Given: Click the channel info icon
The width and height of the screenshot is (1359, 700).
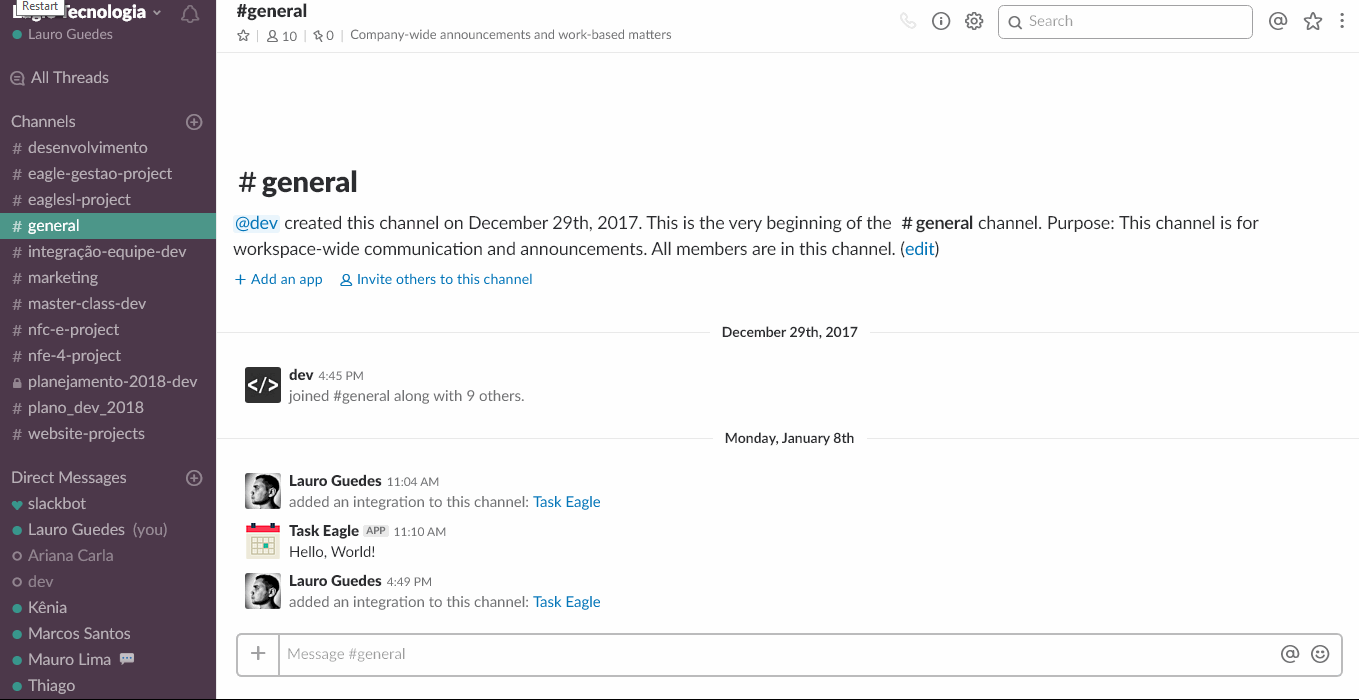Looking at the screenshot, I should click(940, 20).
